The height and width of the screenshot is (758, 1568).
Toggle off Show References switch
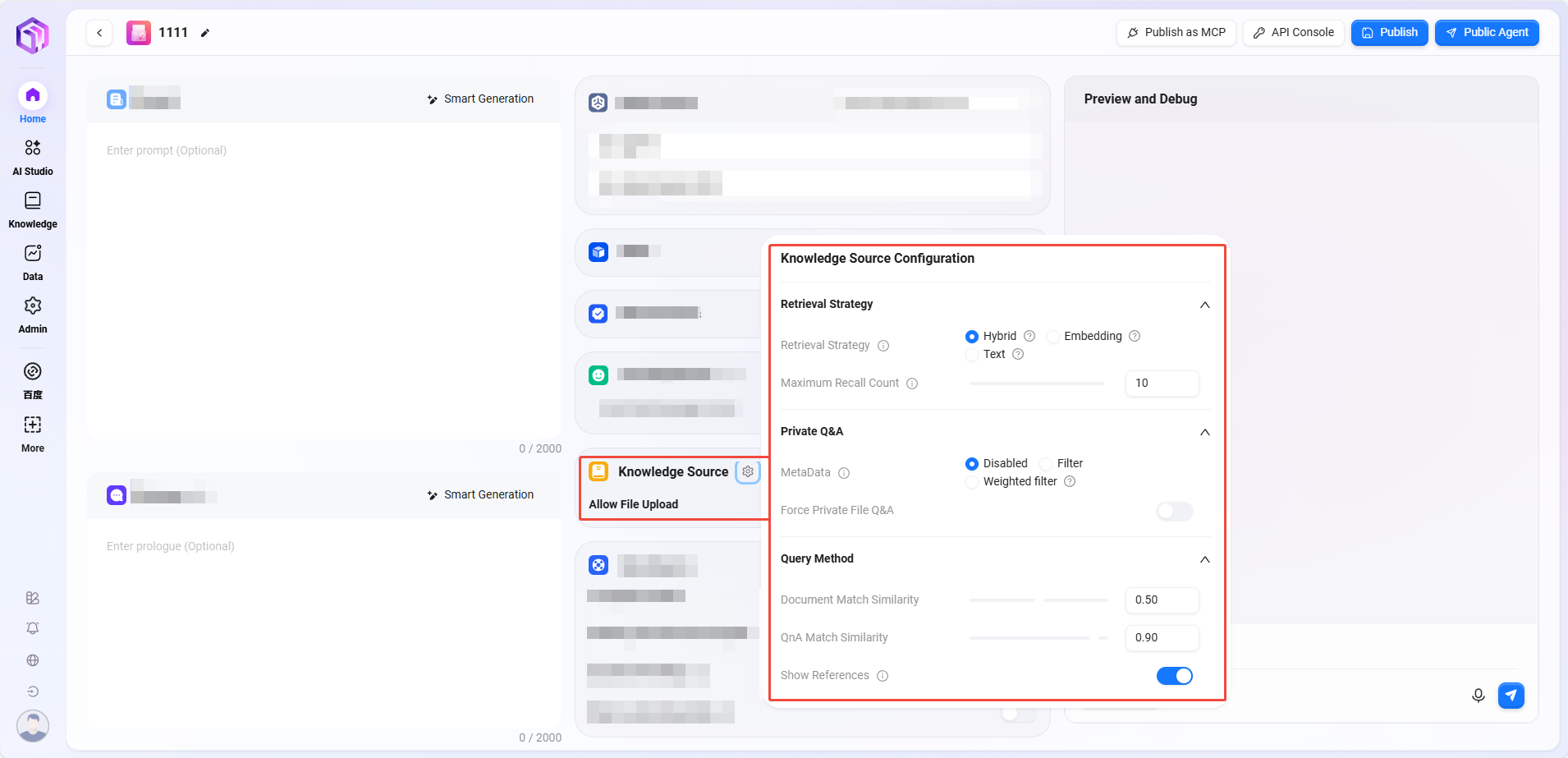pos(1174,676)
